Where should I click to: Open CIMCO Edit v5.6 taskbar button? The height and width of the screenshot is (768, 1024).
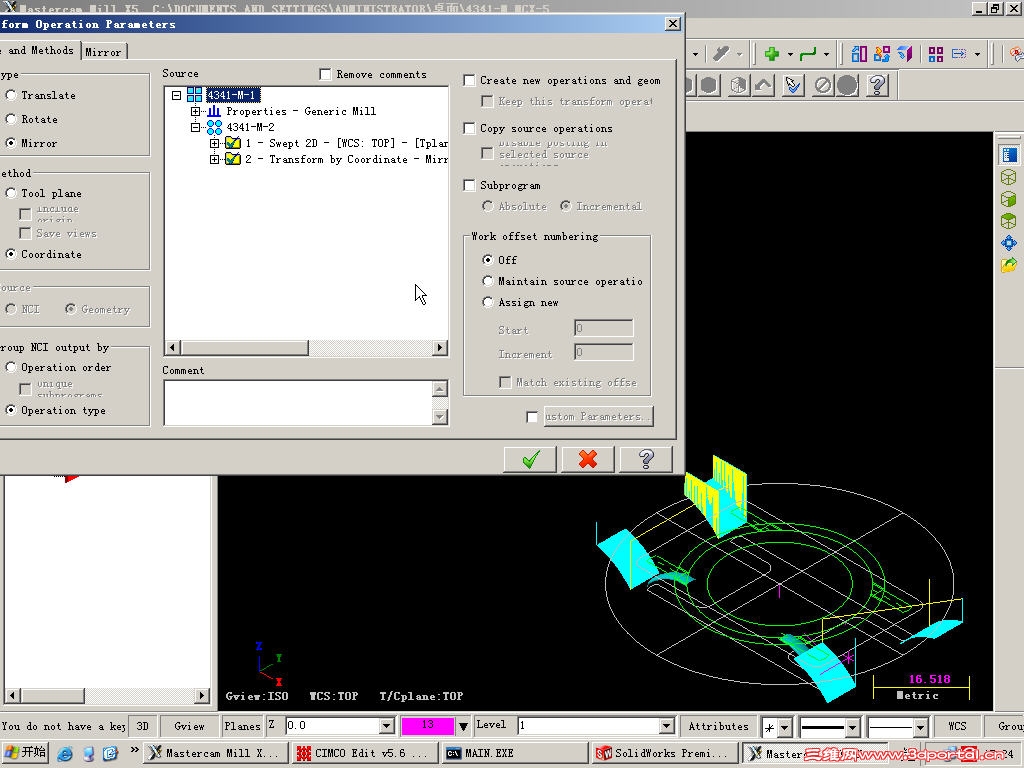click(364, 754)
